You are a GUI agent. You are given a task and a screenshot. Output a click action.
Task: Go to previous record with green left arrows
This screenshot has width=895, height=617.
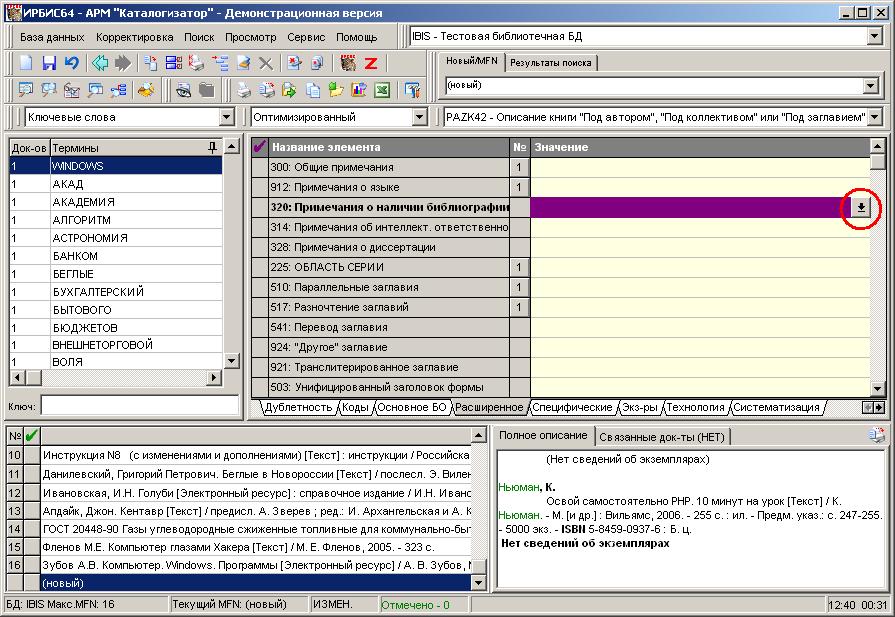[100, 63]
